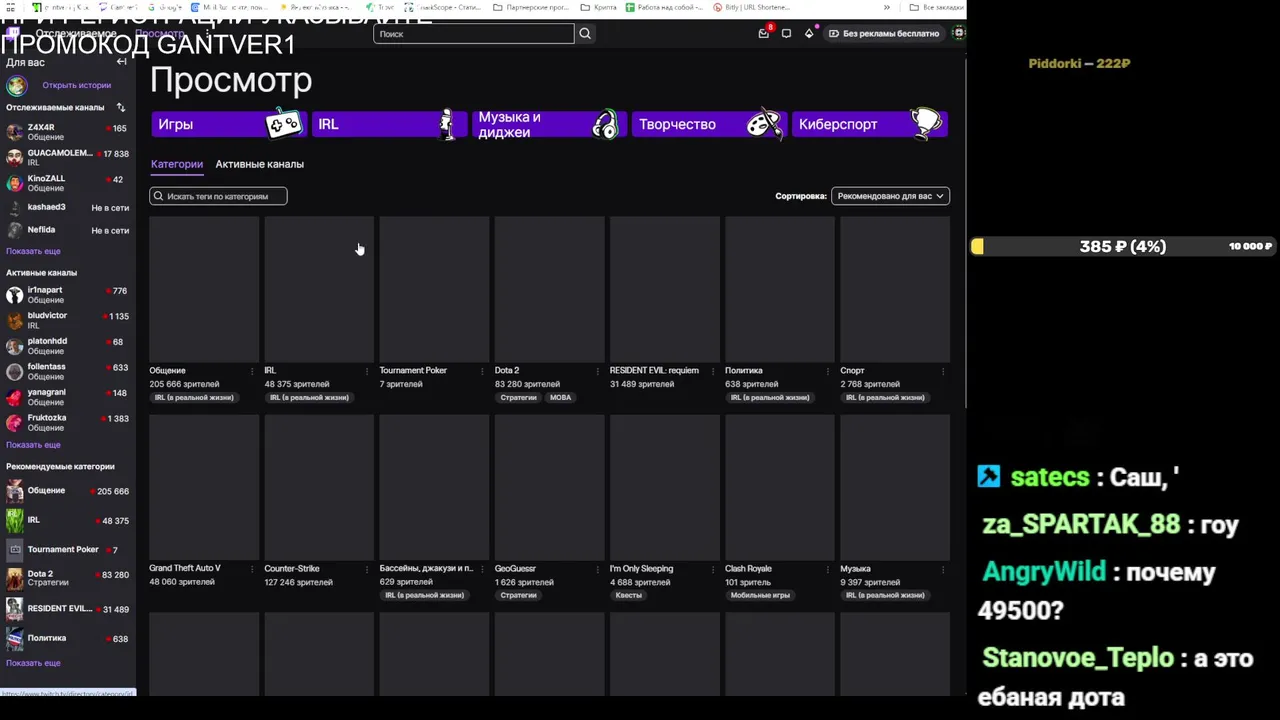
Task: Click 'Показать еще' under followed channels
Action: 33,251
